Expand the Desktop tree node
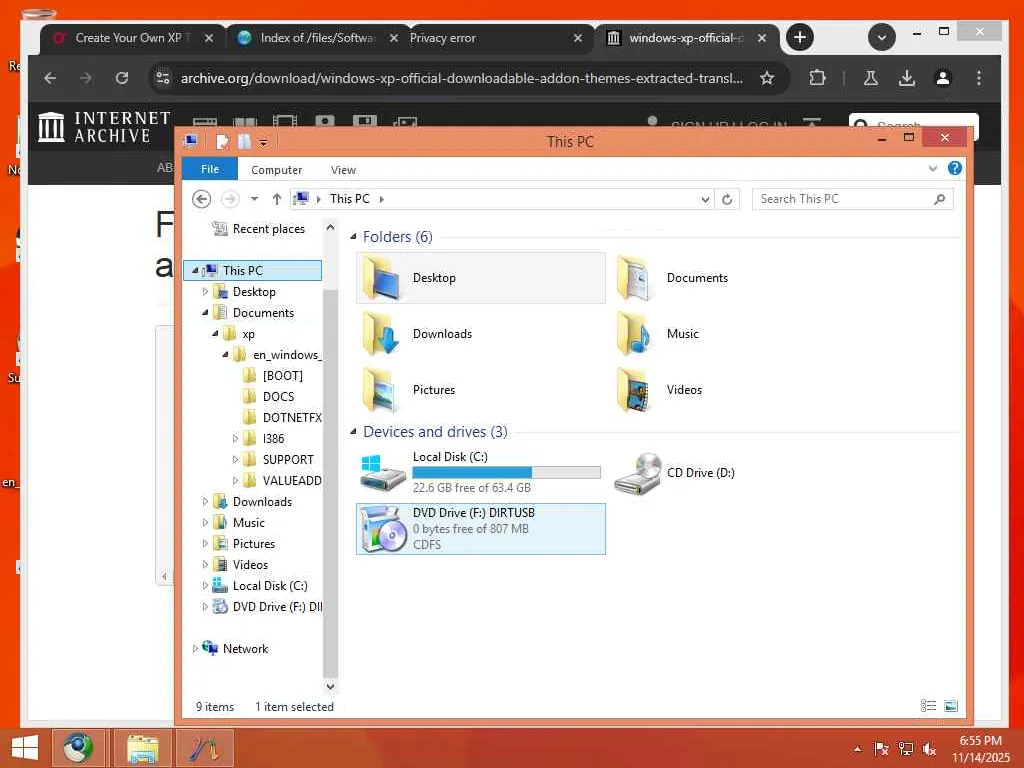1024x768 pixels. click(x=205, y=292)
